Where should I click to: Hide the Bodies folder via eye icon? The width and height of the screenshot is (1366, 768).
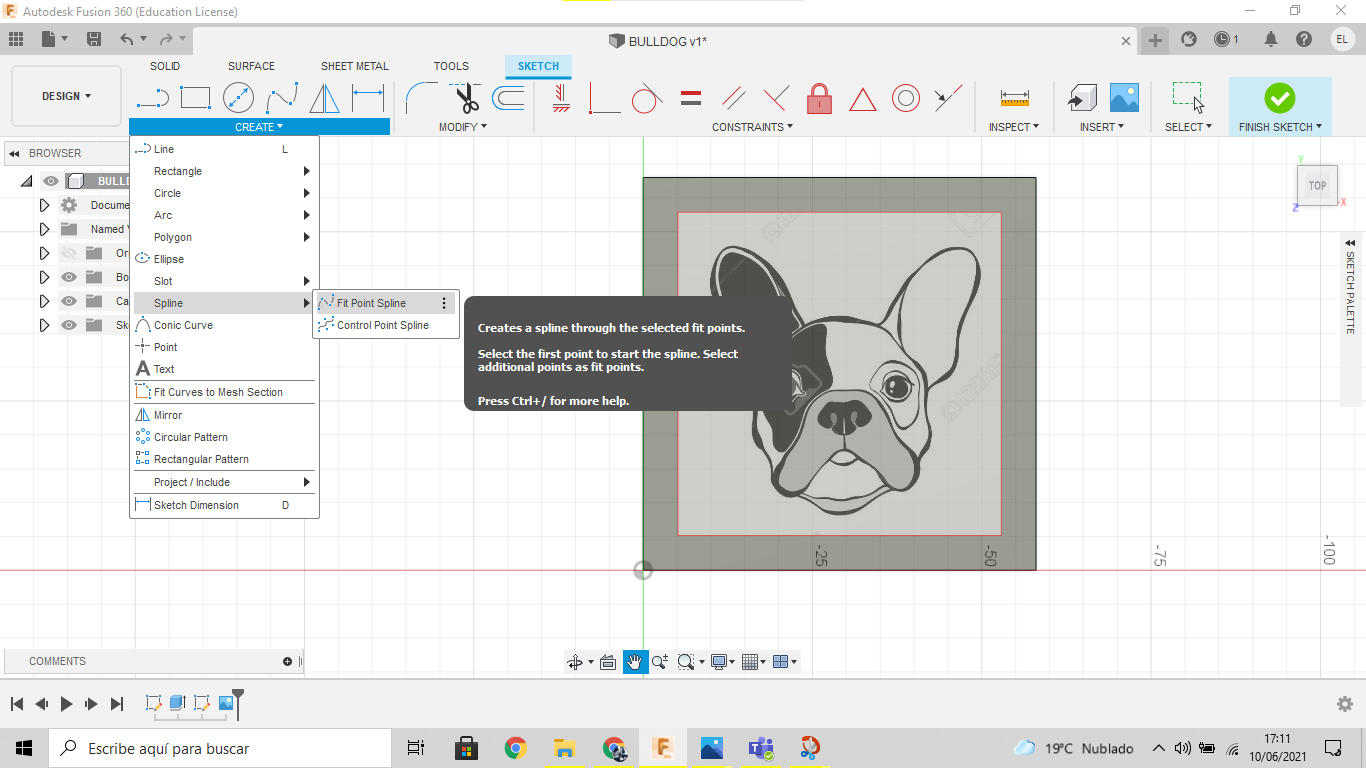[69, 277]
